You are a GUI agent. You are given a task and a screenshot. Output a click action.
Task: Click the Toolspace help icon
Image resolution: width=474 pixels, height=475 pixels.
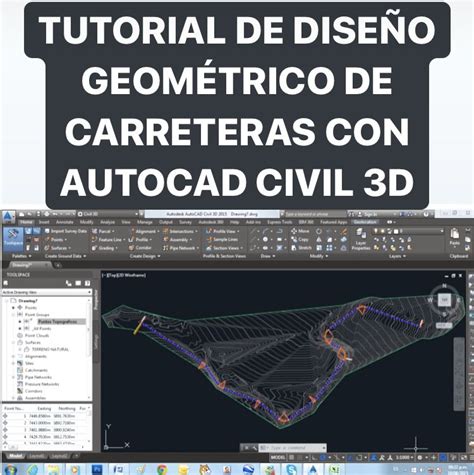87,283
